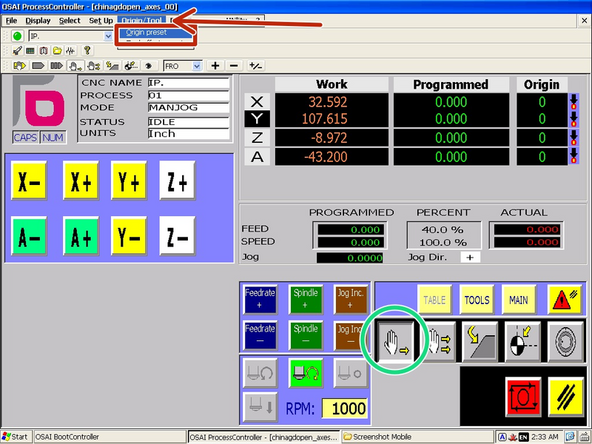This screenshot has width=592, height=444.
Task: Click the toolbar plus override button
Action: click(x=215, y=66)
